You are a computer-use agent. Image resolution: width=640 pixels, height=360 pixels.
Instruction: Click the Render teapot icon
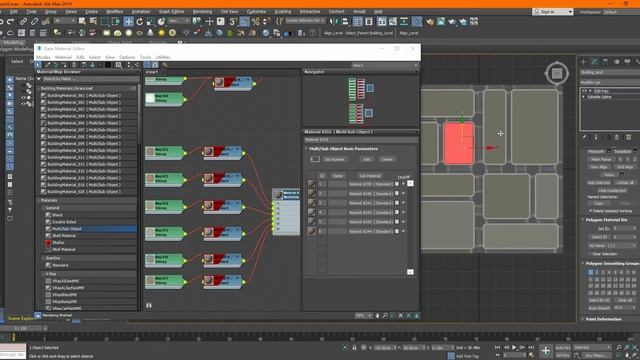point(452,22)
